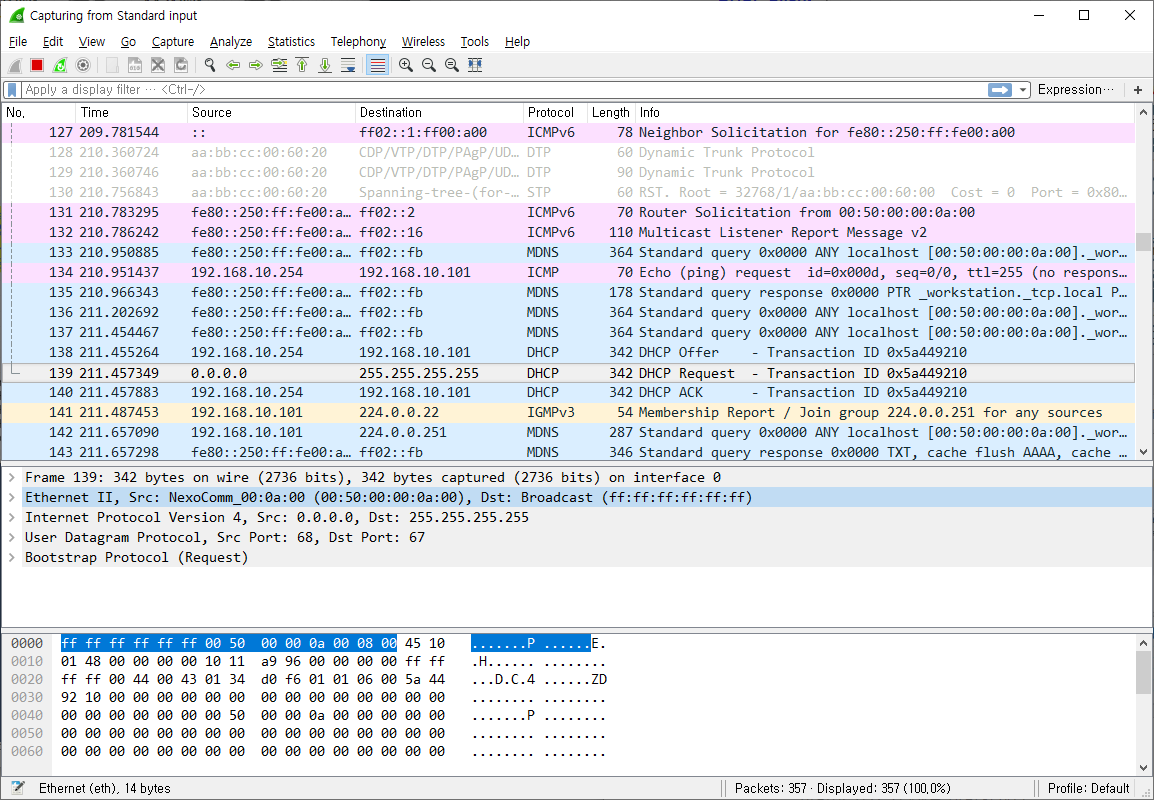Viewport: 1154px width, 800px height.
Task: Open the Telephony menu
Action: (x=358, y=42)
